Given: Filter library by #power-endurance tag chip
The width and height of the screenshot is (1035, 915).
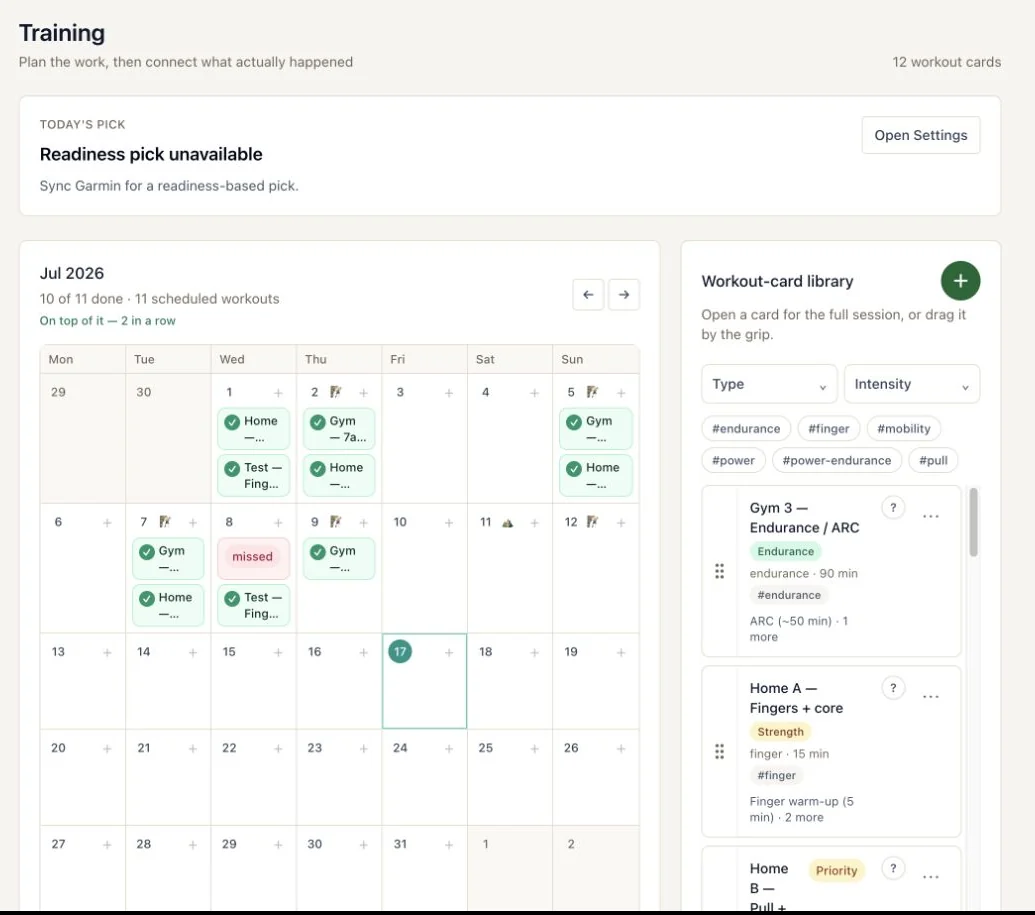Looking at the screenshot, I should [836, 460].
